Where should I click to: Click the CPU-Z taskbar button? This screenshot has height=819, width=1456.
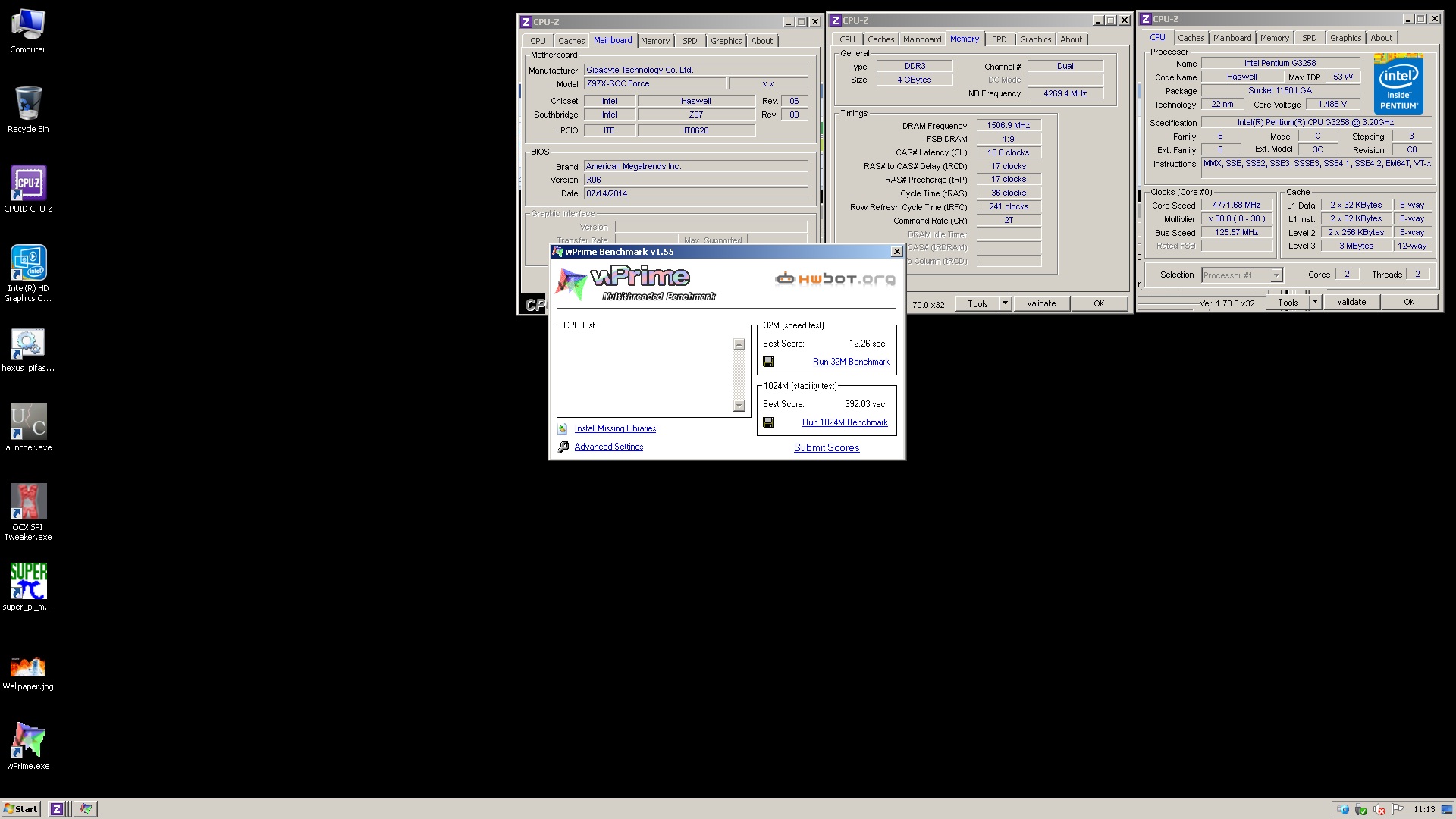[56, 809]
